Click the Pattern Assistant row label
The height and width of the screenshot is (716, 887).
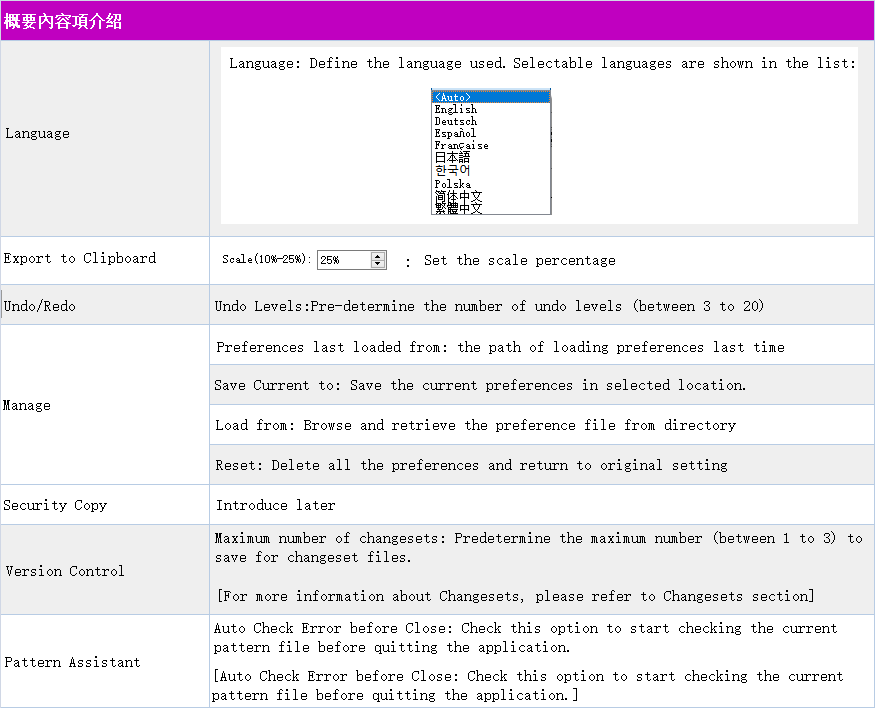tap(72, 662)
